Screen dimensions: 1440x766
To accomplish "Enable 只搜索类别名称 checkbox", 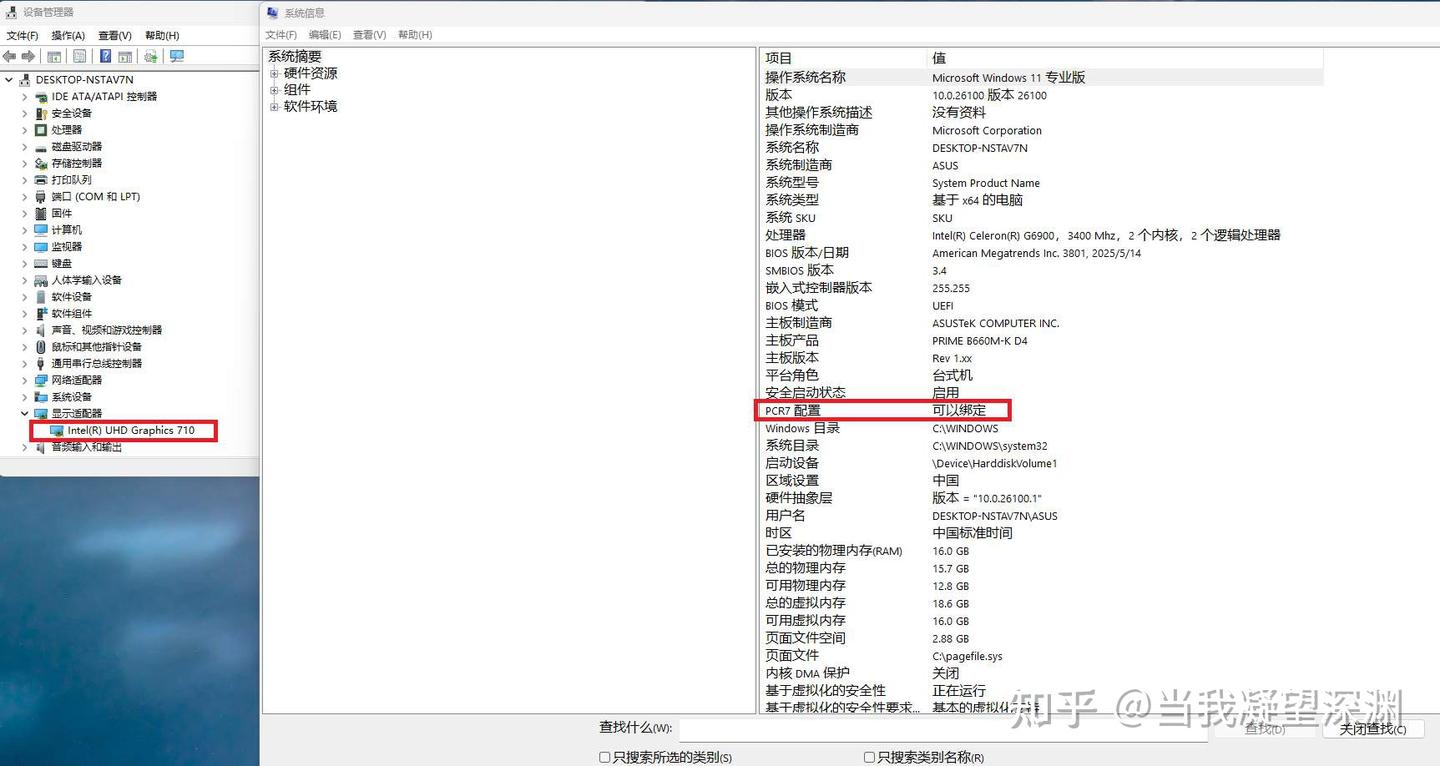I will coord(868,757).
